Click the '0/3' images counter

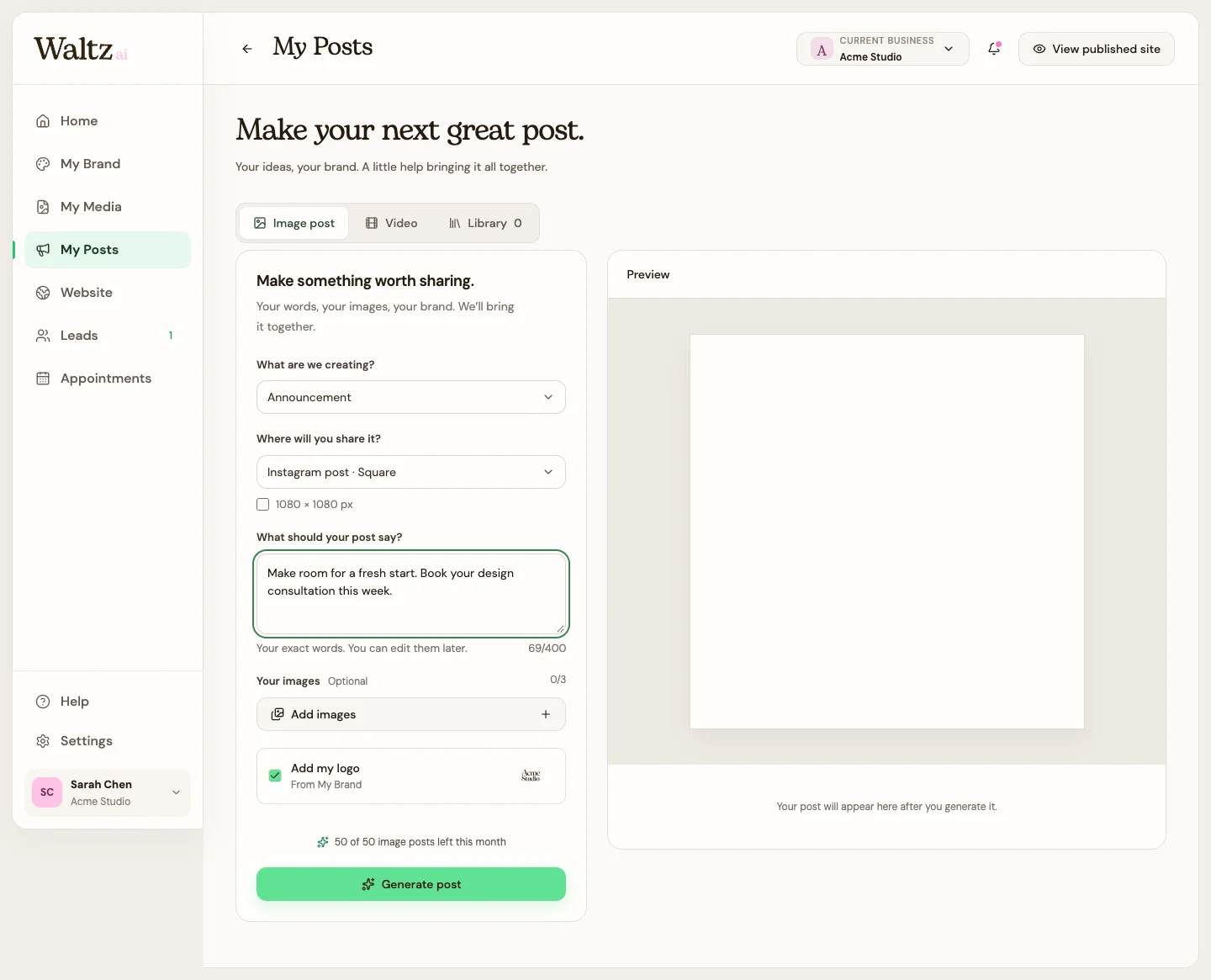[x=558, y=680]
